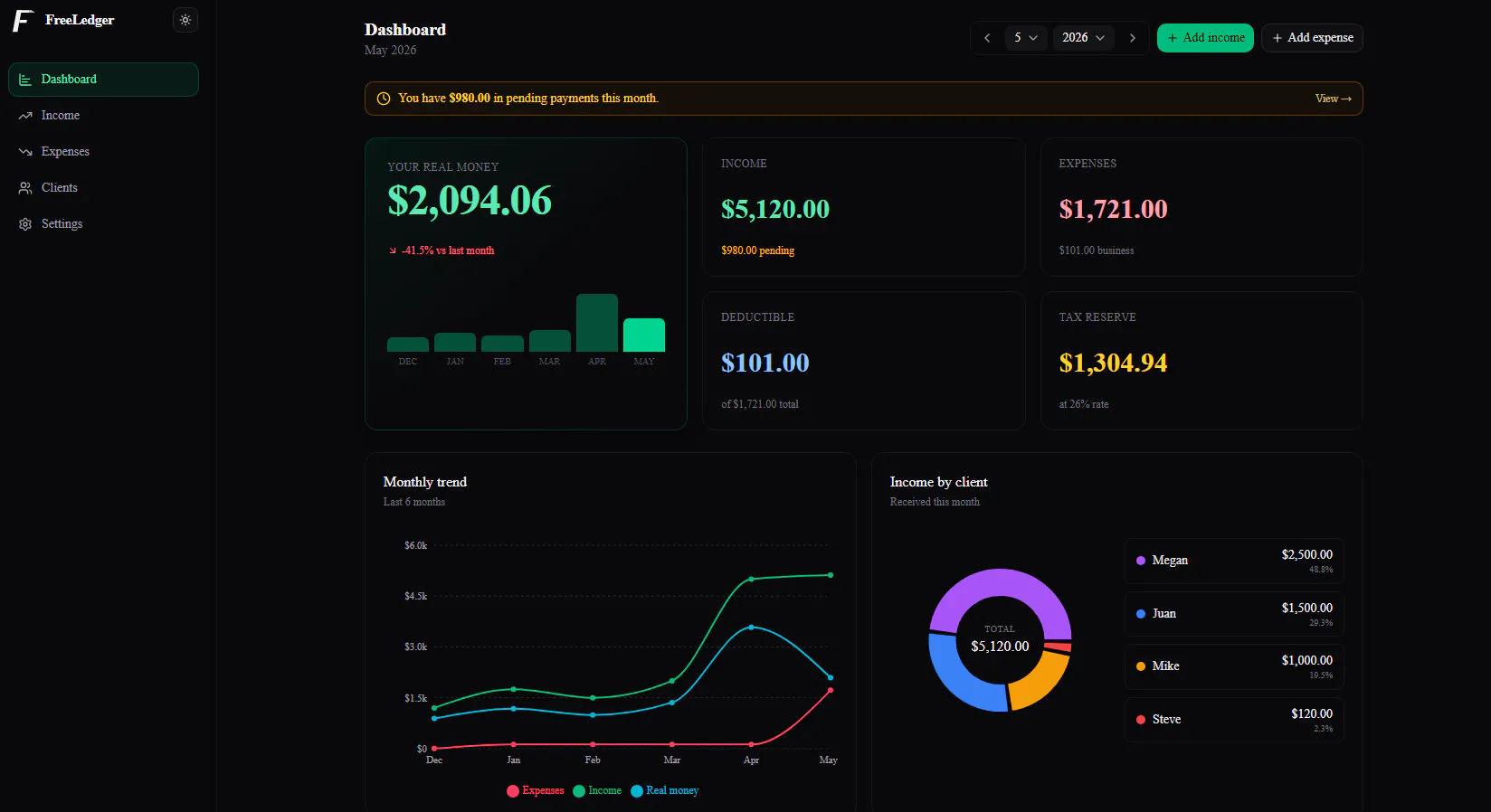Image resolution: width=1491 pixels, height=812 pixels.
Task: Select the Juan client row
Action: point(1234,614)
